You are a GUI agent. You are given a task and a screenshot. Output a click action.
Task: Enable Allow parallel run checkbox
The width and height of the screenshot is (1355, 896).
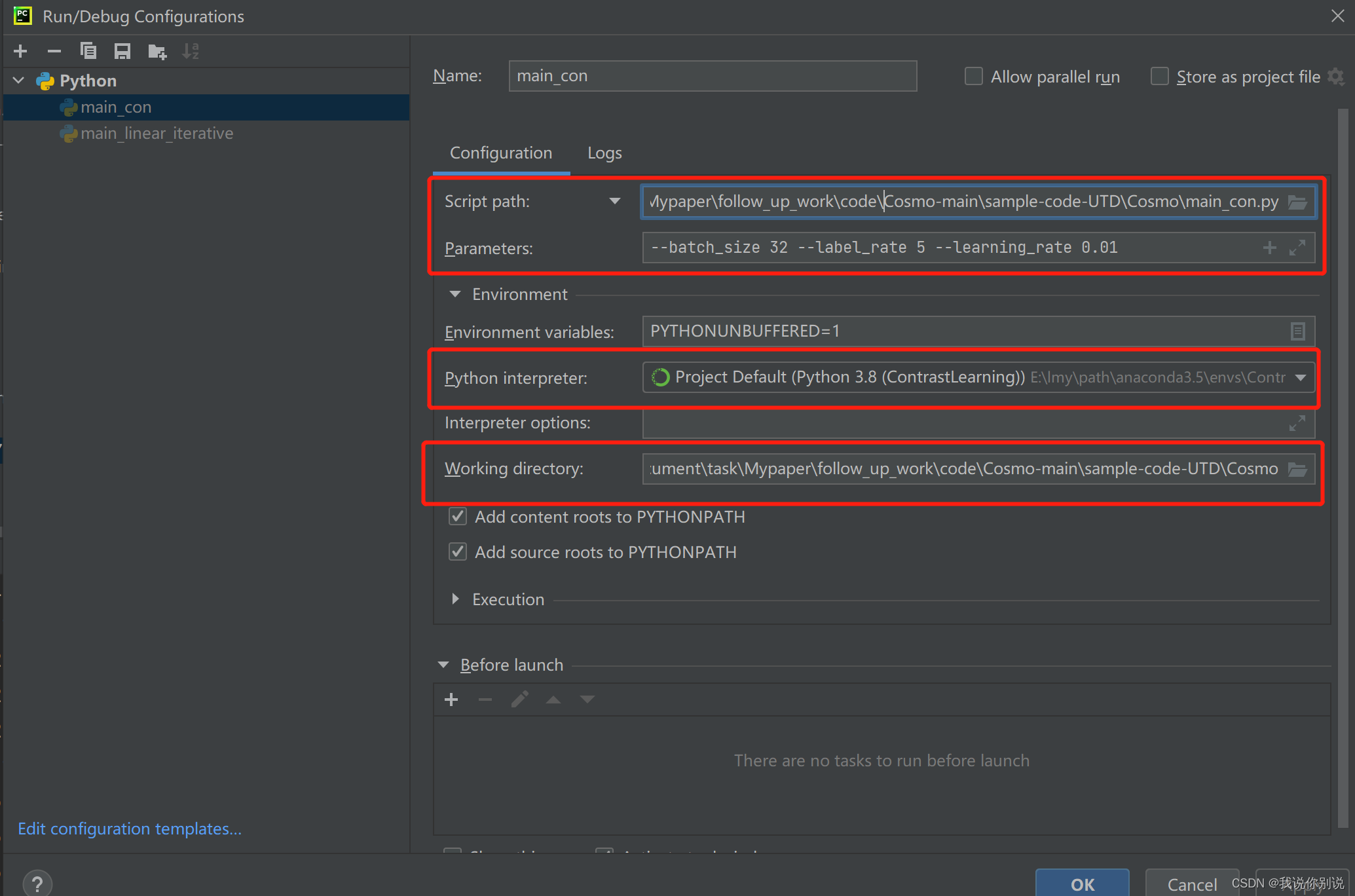pos(974,77)
